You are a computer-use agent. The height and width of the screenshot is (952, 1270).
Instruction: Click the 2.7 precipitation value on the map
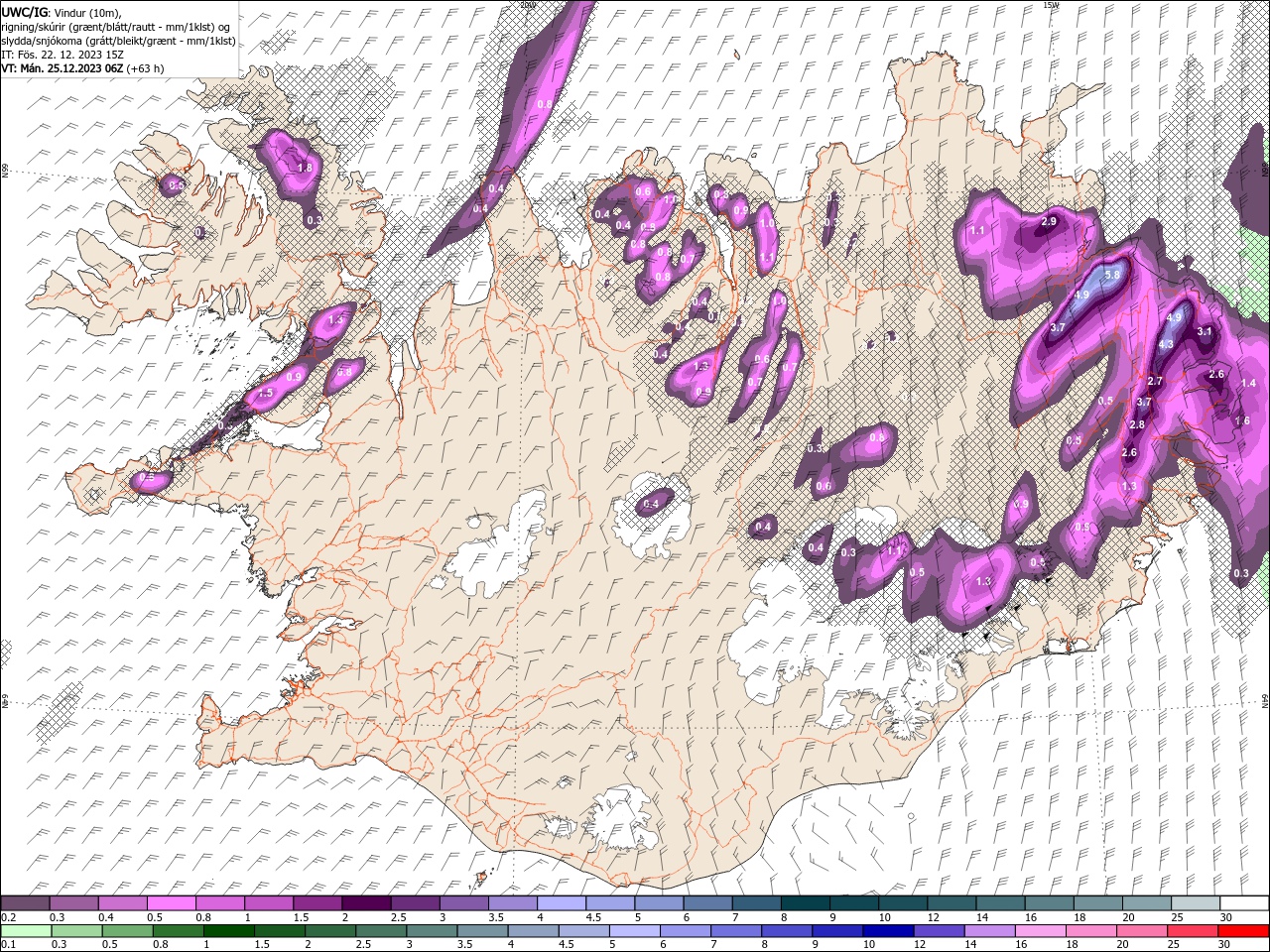click(x=1154, y=381)
